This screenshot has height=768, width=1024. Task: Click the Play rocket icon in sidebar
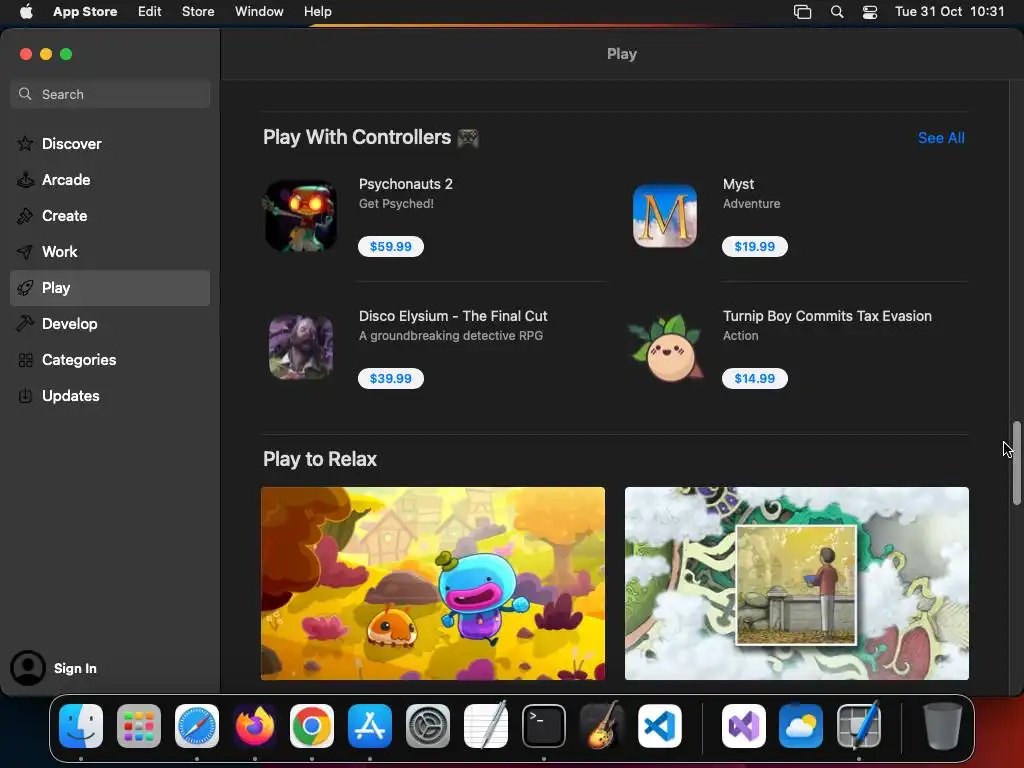click(25, 287)
